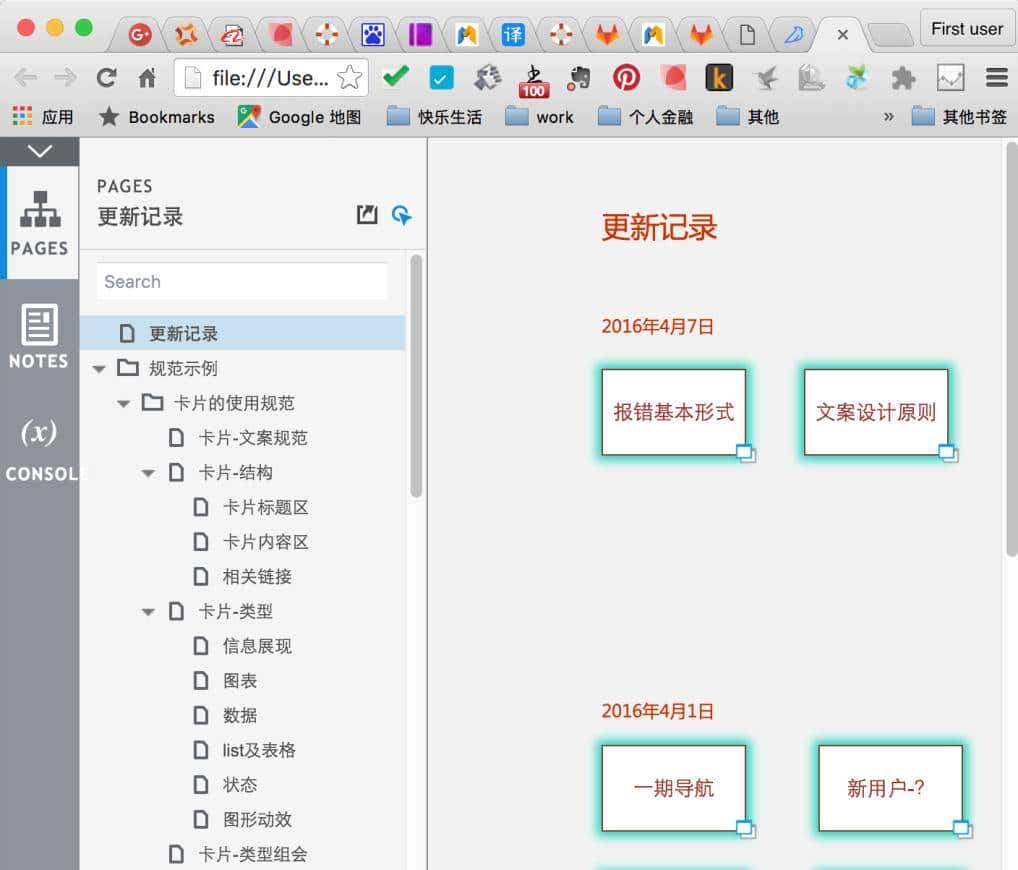Click the Evernote extension icon
The width and height of the screenshot is (1018, 870).
[581, 76]
